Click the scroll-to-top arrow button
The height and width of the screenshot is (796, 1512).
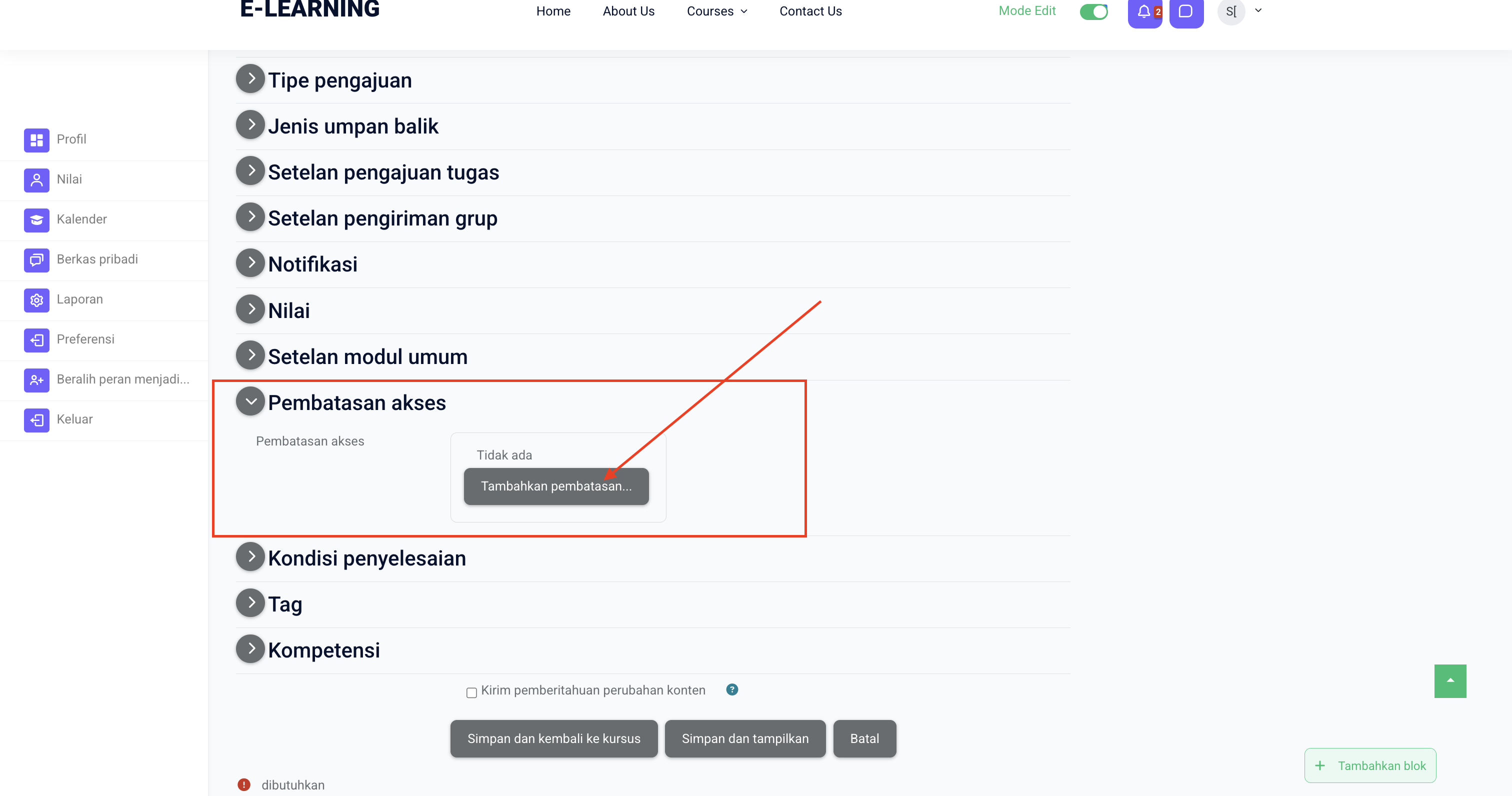click(1450, 680)
